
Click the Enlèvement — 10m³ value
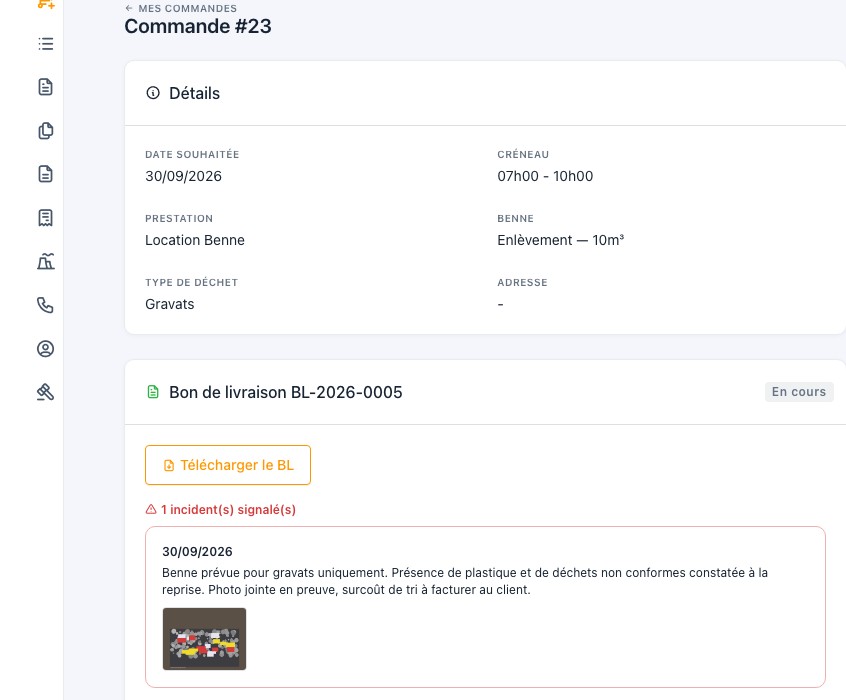[561, 240]
